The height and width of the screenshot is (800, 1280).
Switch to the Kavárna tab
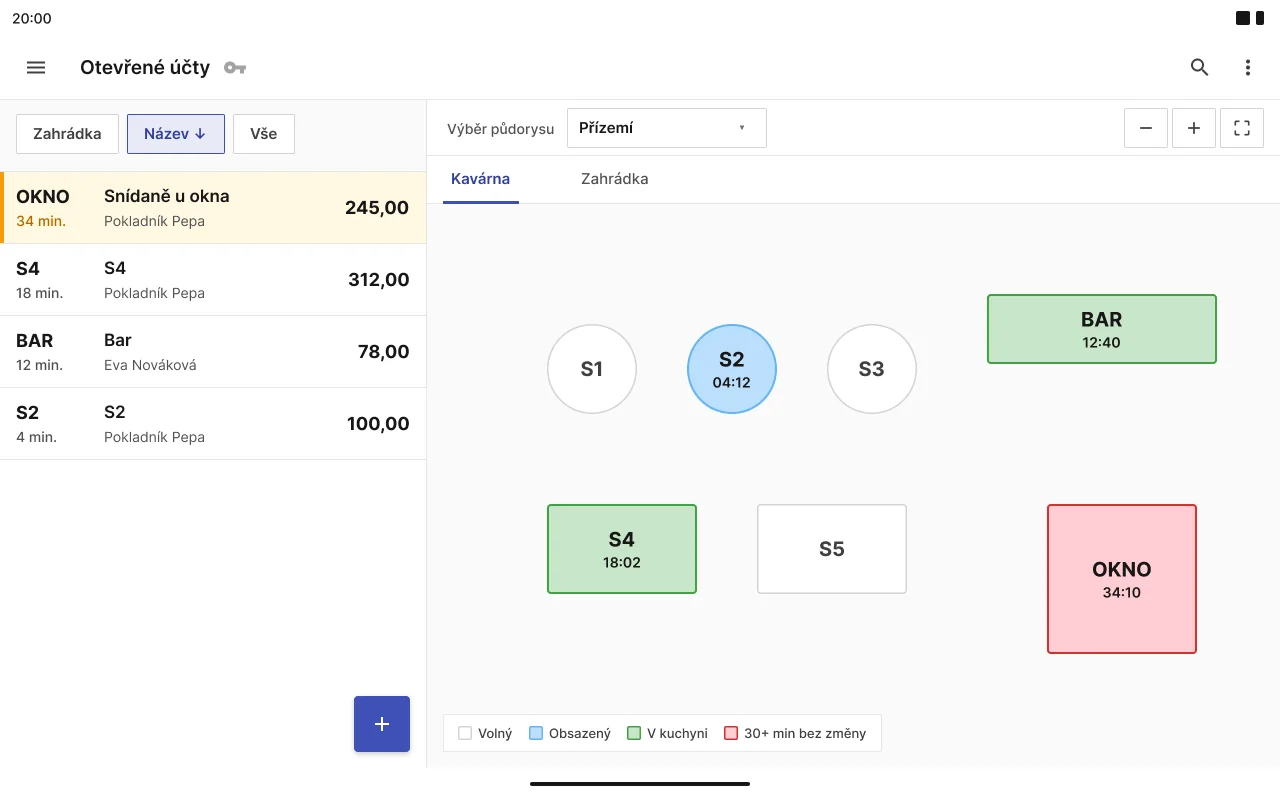(481, 180)
